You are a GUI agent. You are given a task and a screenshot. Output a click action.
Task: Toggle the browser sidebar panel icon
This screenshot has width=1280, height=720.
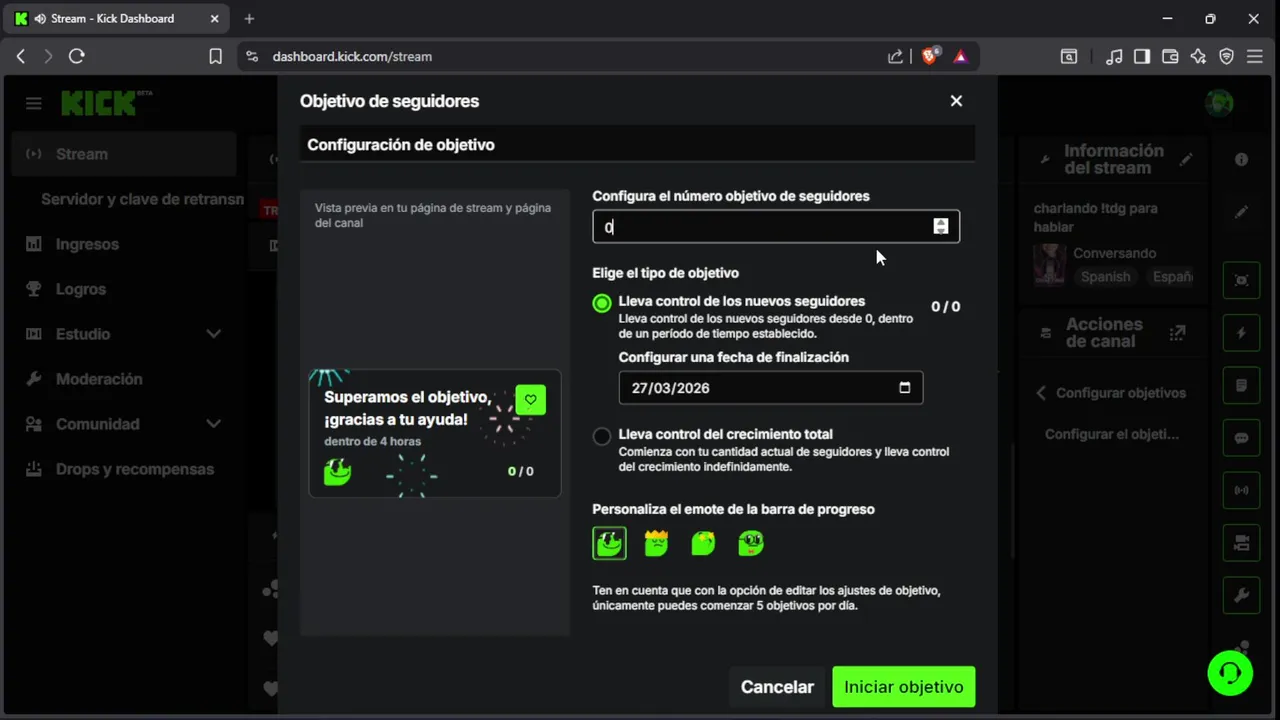pyautogui.click(x=1142, y=57)
